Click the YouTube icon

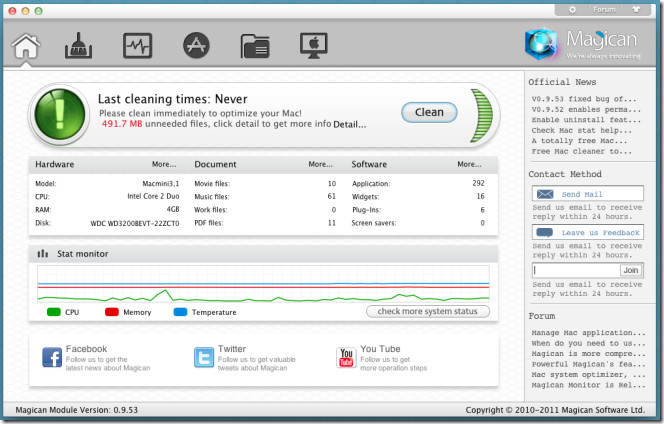tap(346, 357)
